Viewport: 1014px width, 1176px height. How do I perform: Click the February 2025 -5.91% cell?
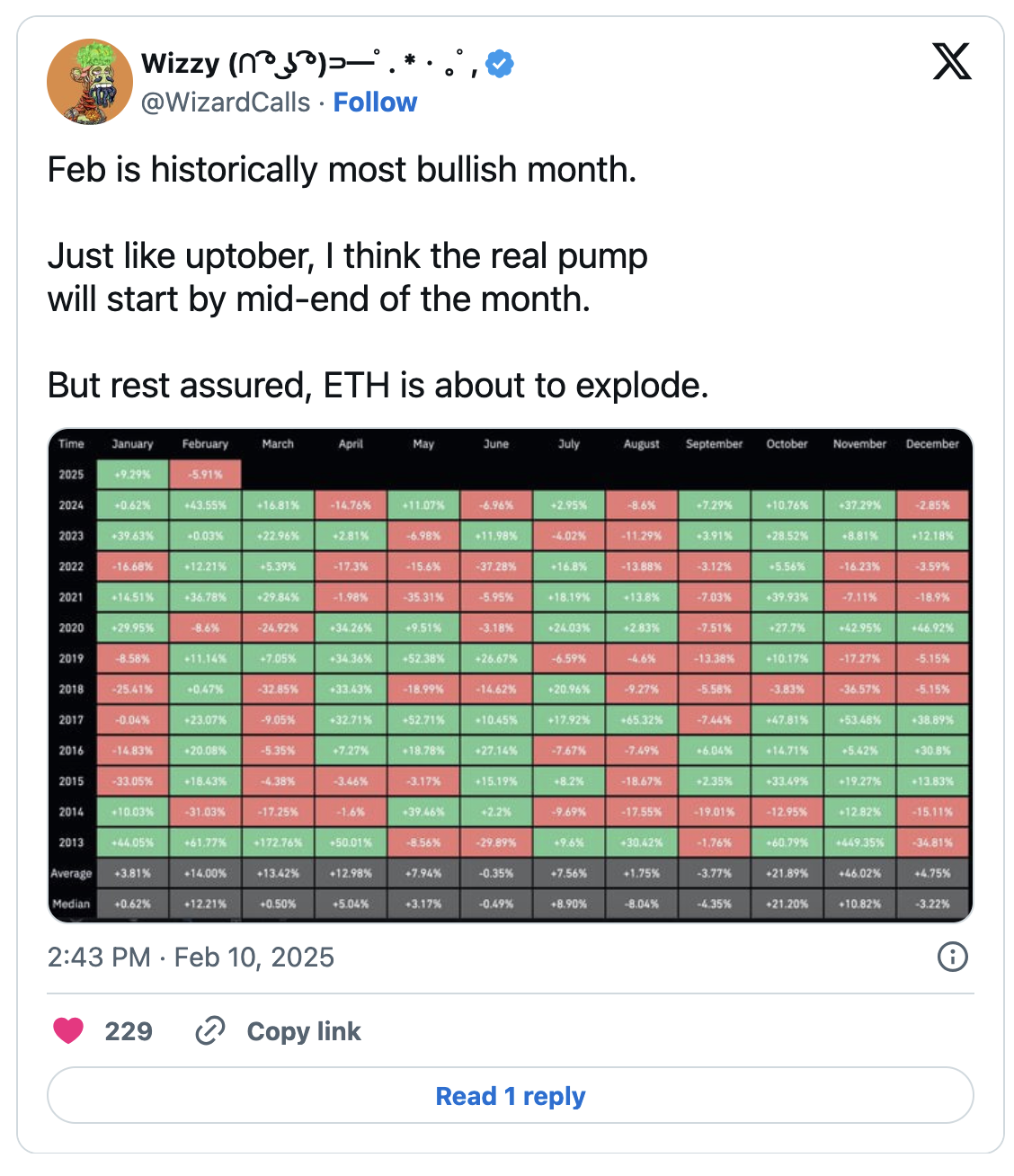(x=205, y=475)
